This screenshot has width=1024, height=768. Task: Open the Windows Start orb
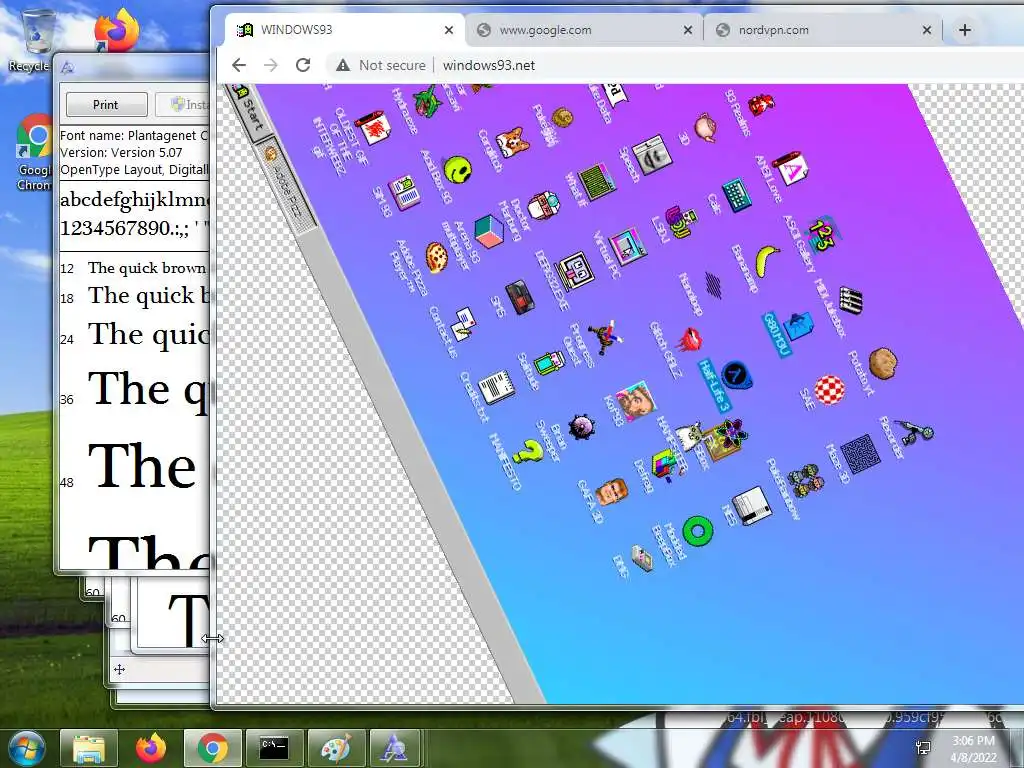click(x=27, y=748)
